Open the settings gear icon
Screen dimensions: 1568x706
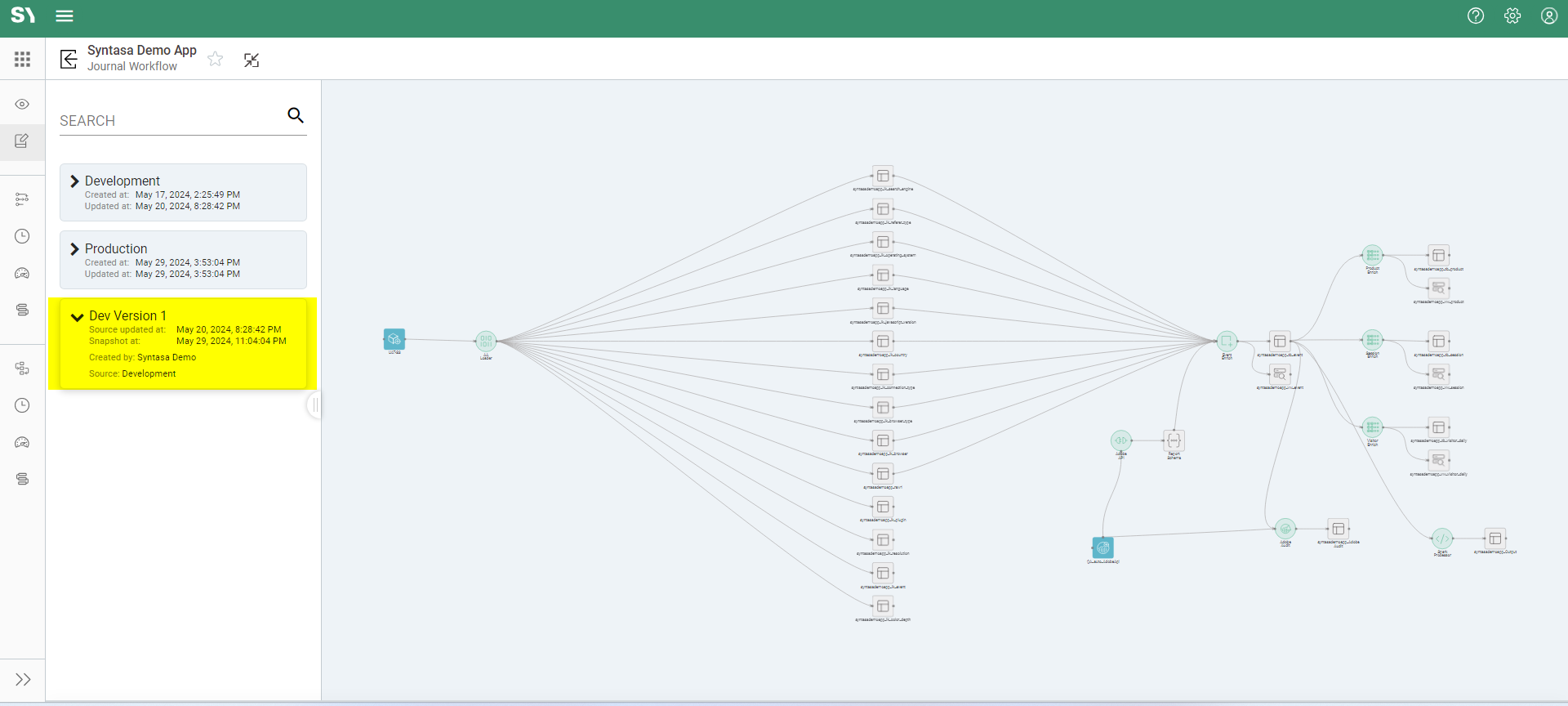1512,16
